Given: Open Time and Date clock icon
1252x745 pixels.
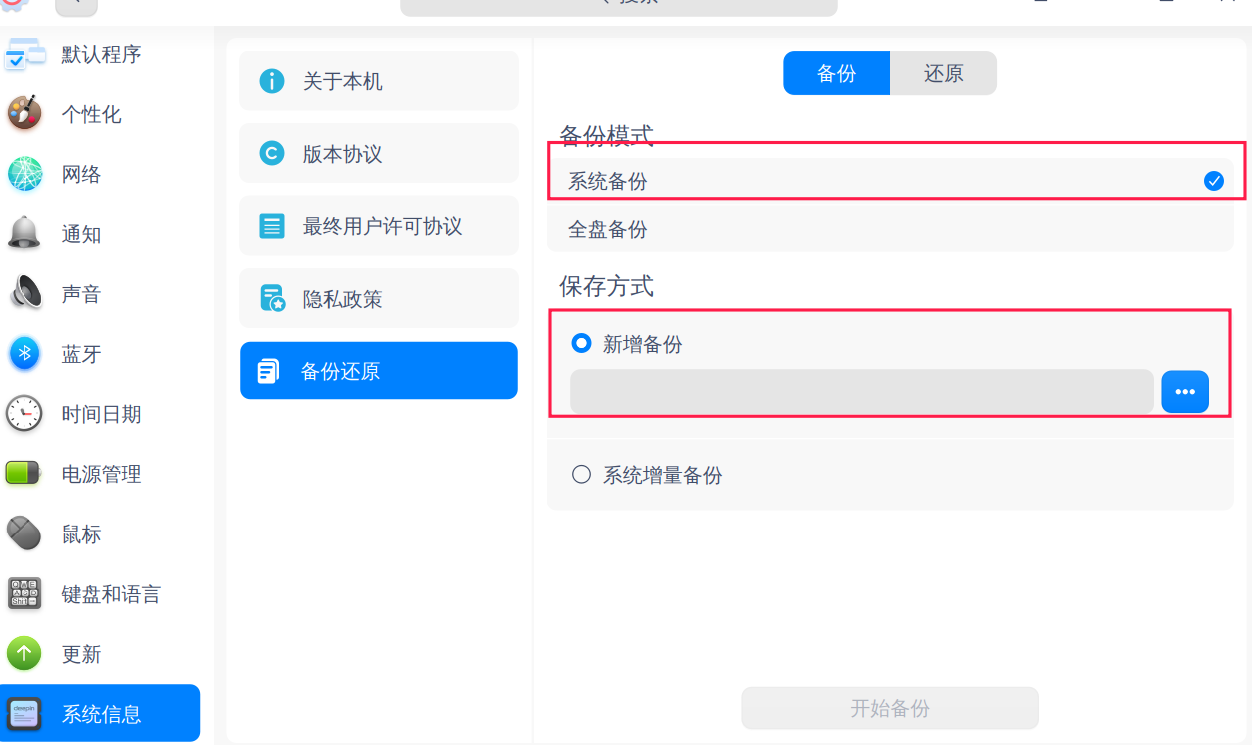Looking at the screenshot, I should (x=24, y=414).
